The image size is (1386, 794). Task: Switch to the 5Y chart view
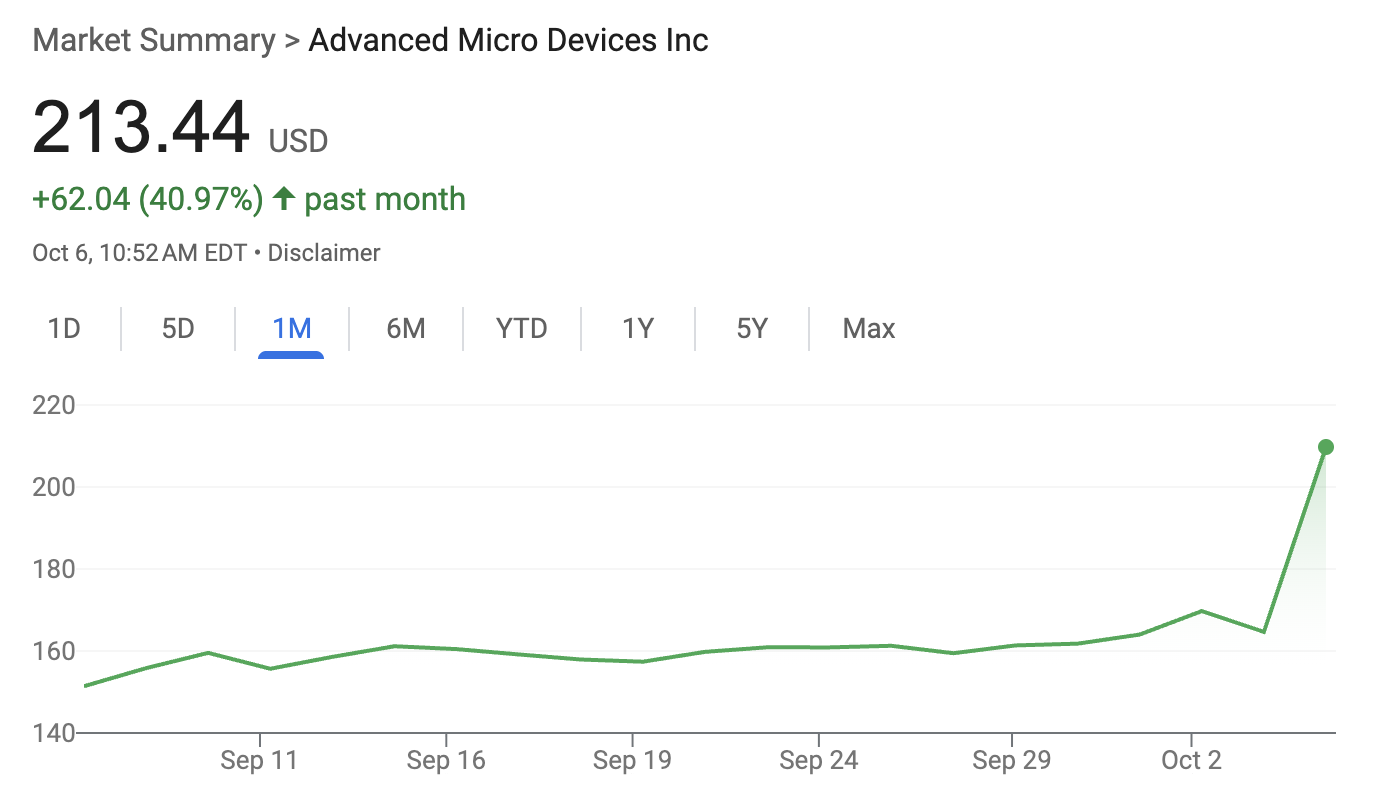[752, 328]
